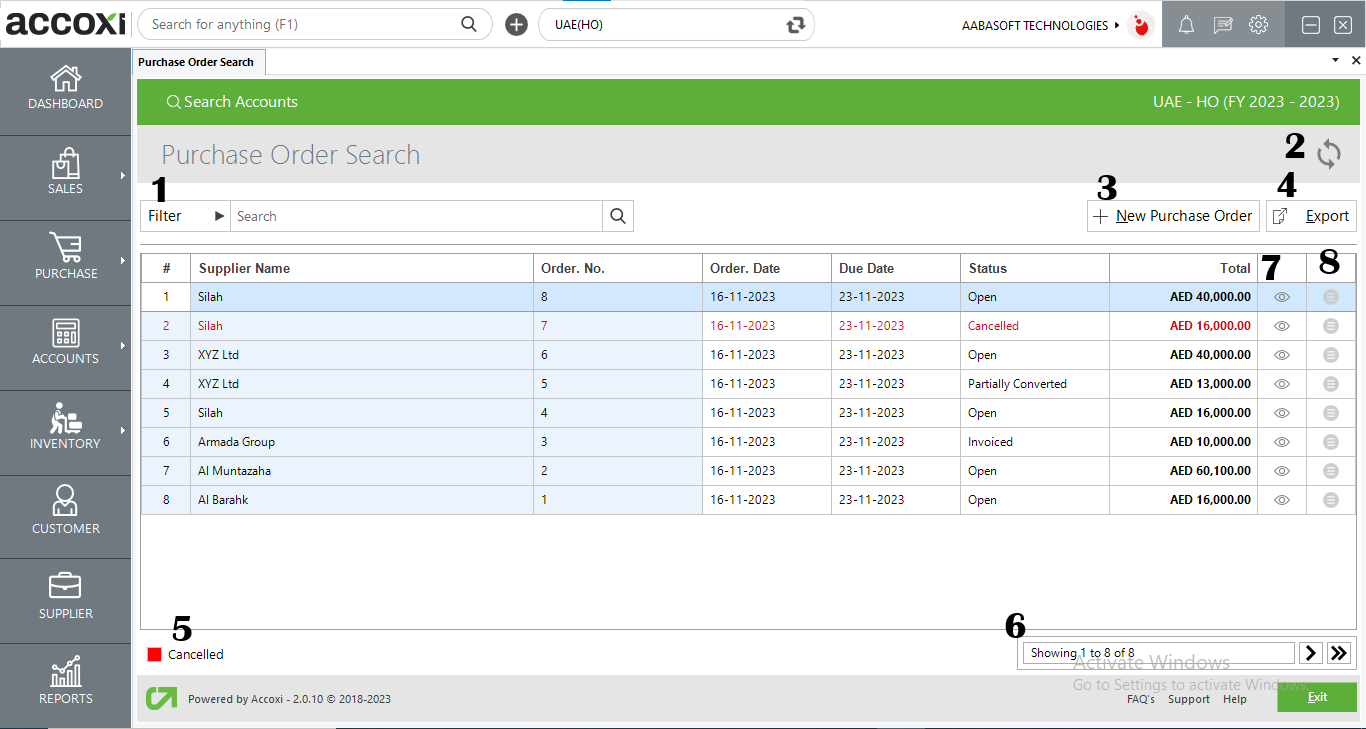1366x729 pixels.
Task: Preview the cancelled order from Silah
Action: coord(1281,325)
